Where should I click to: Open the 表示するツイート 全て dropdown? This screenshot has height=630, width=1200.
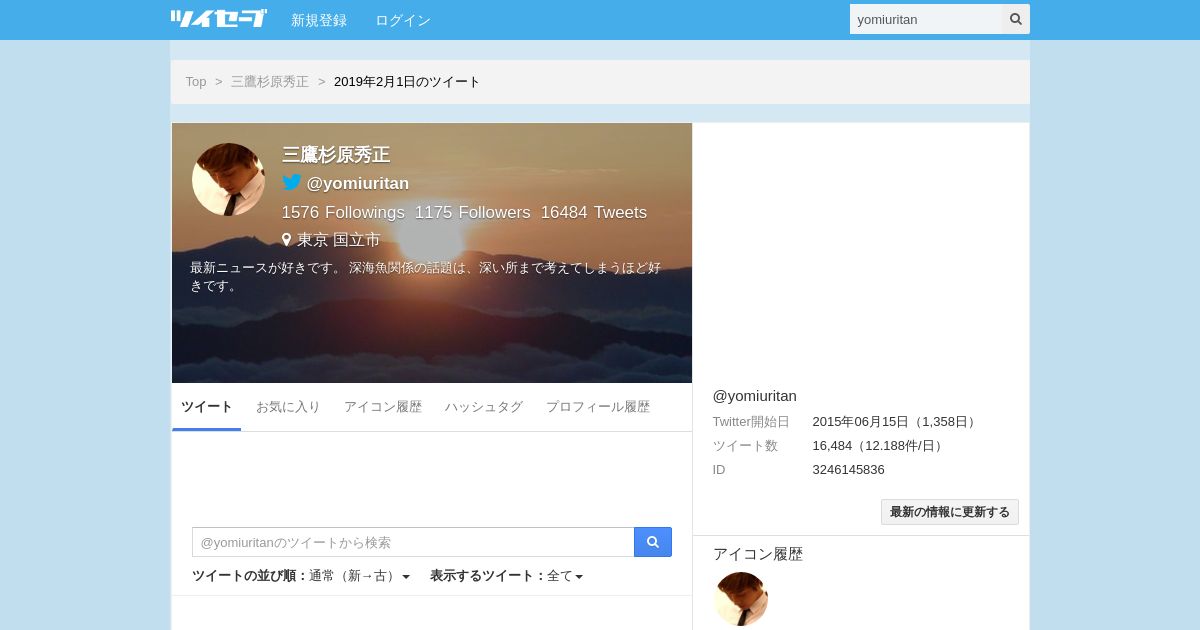[x=565, y=576]
